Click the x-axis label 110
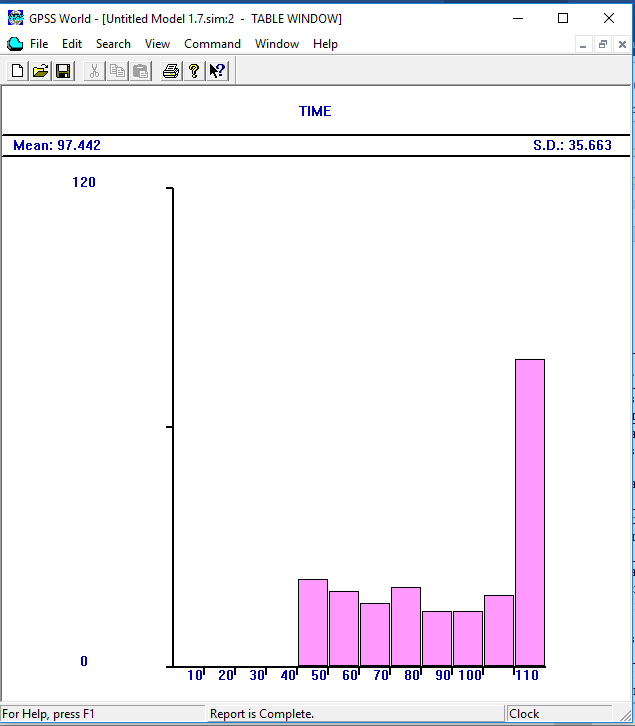This screenshot has width=635, height=726. point(527,675)
